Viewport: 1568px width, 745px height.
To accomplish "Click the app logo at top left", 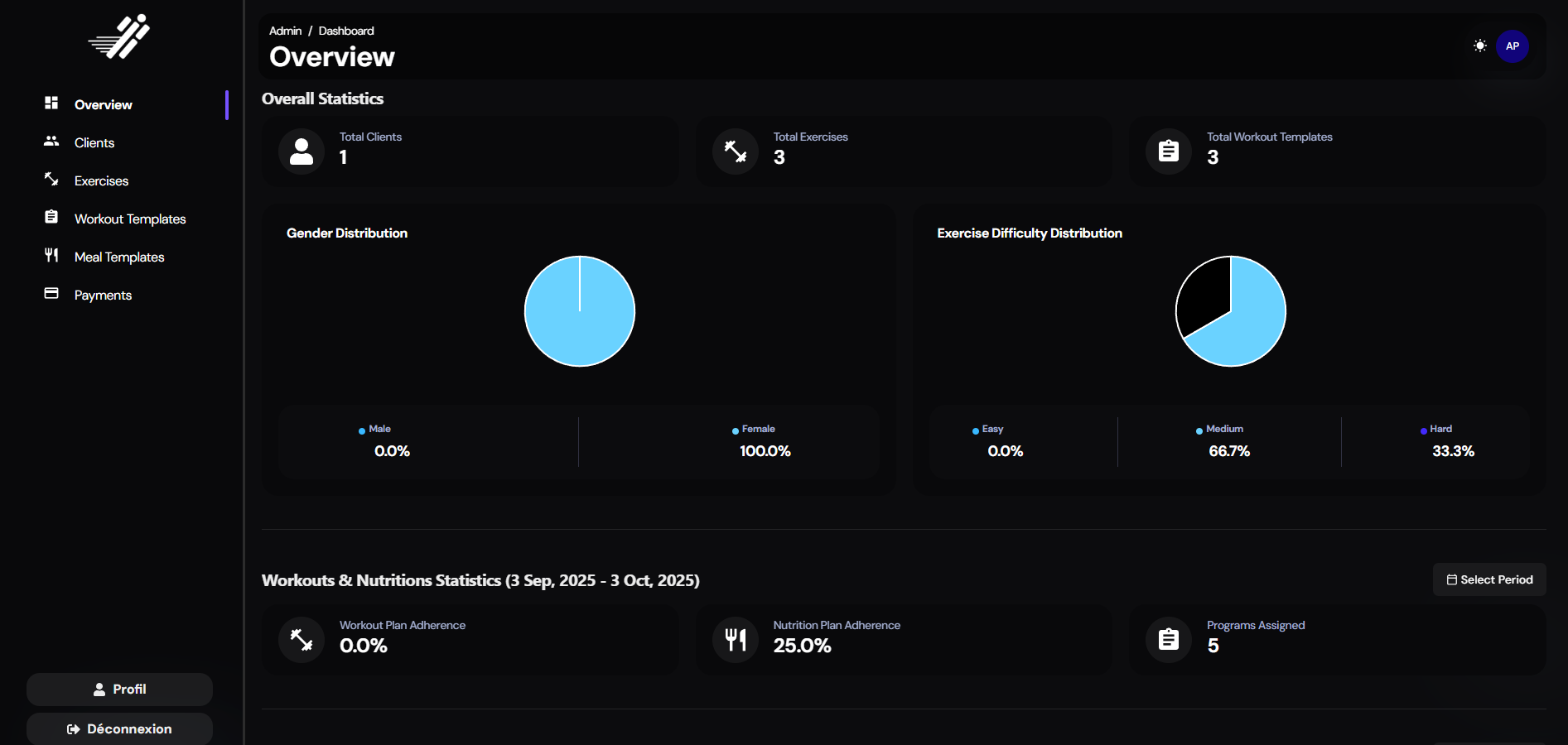I will 118,36.
